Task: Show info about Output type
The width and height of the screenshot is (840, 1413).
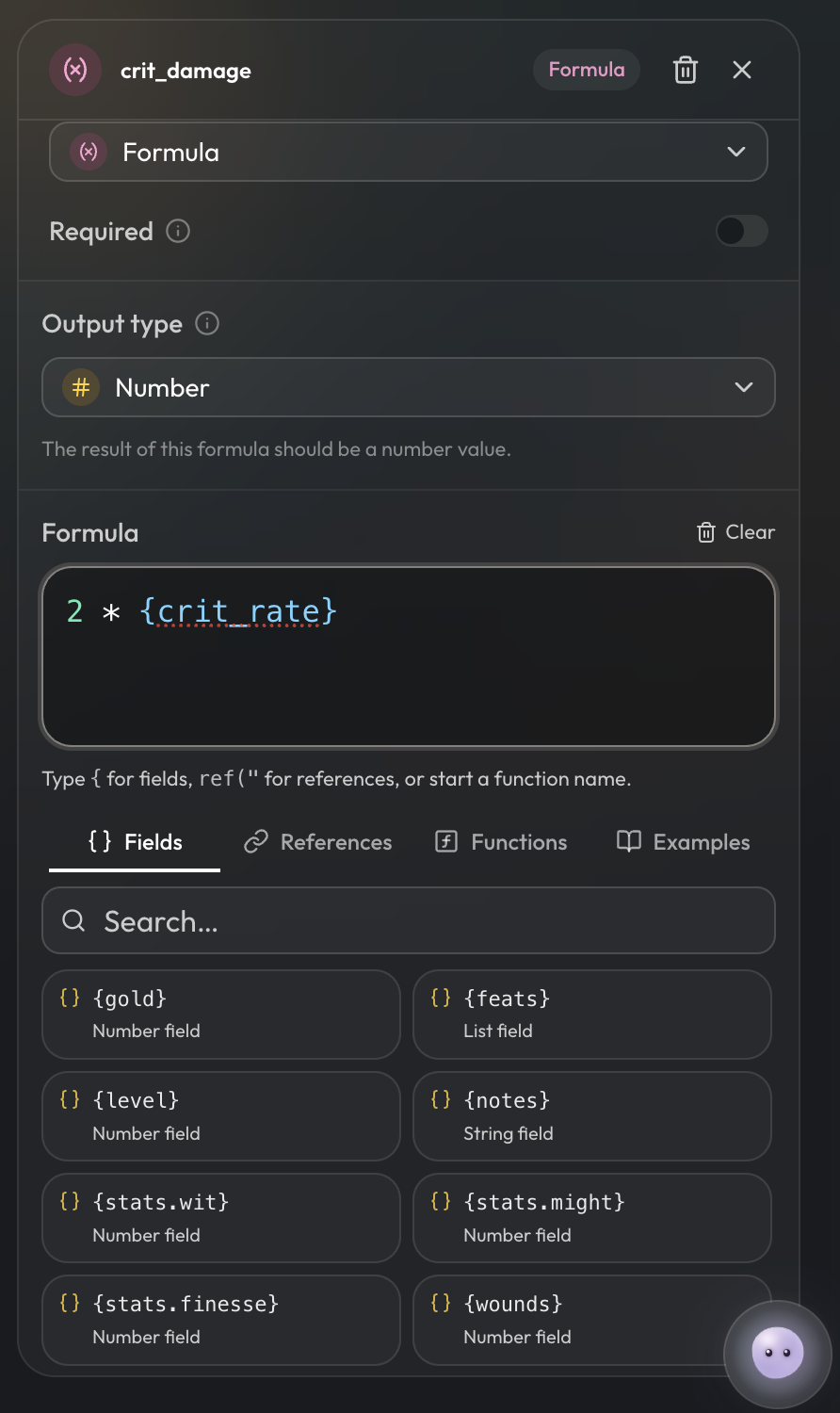Action: point(207,324)
